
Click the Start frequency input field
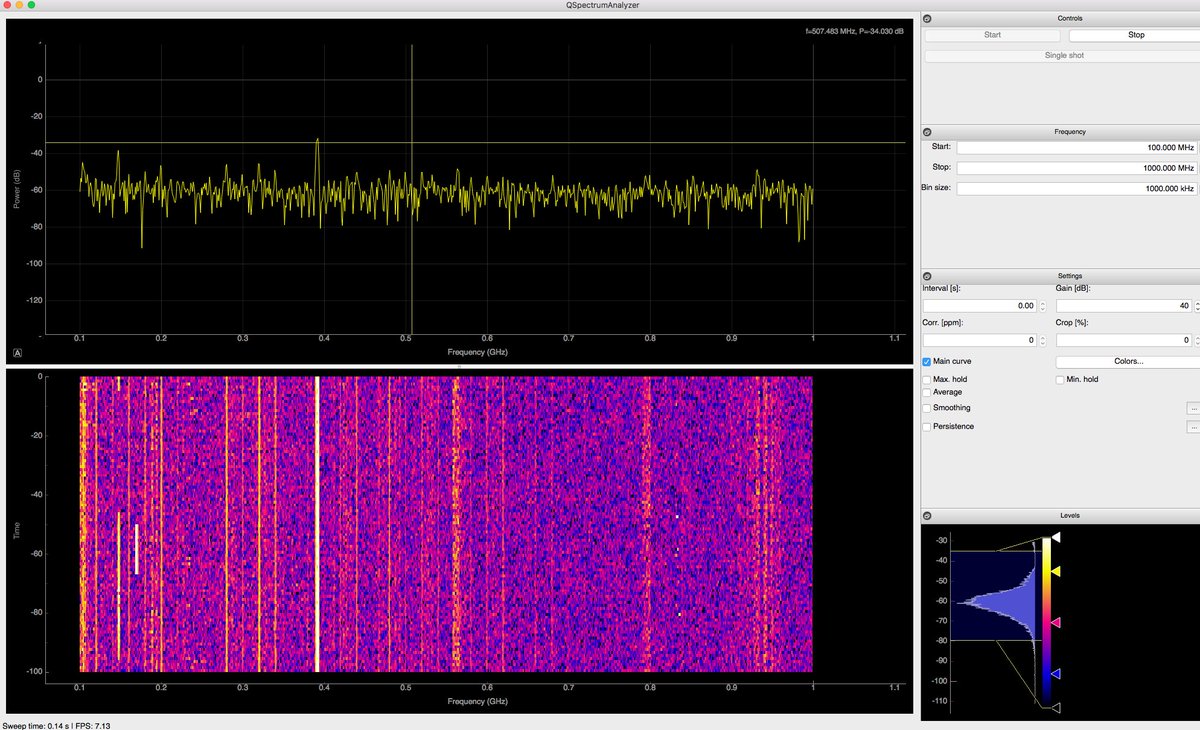click(1078, 147)
